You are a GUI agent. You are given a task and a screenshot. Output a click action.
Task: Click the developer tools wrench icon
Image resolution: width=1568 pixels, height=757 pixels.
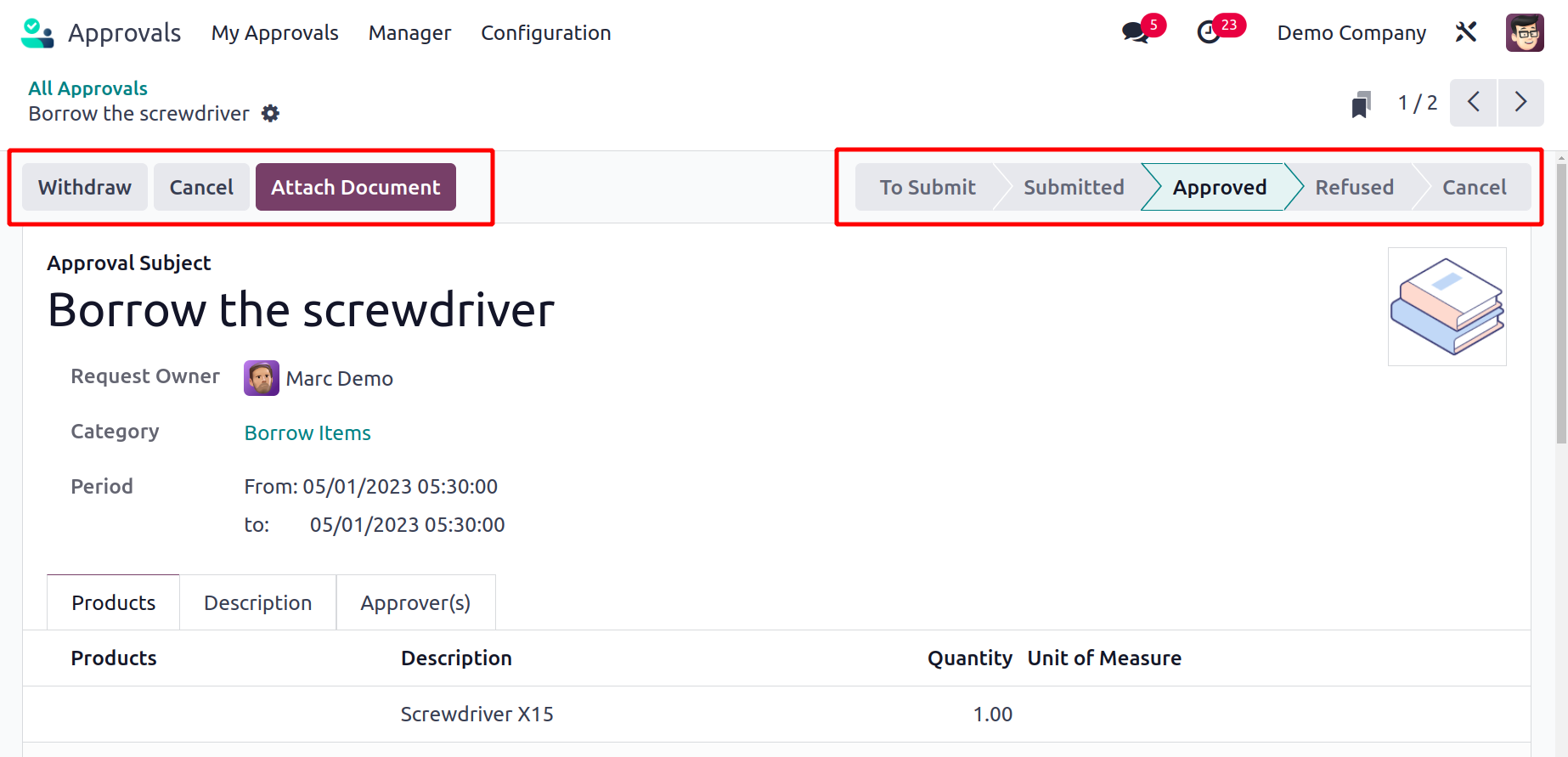coord(1466,32)
